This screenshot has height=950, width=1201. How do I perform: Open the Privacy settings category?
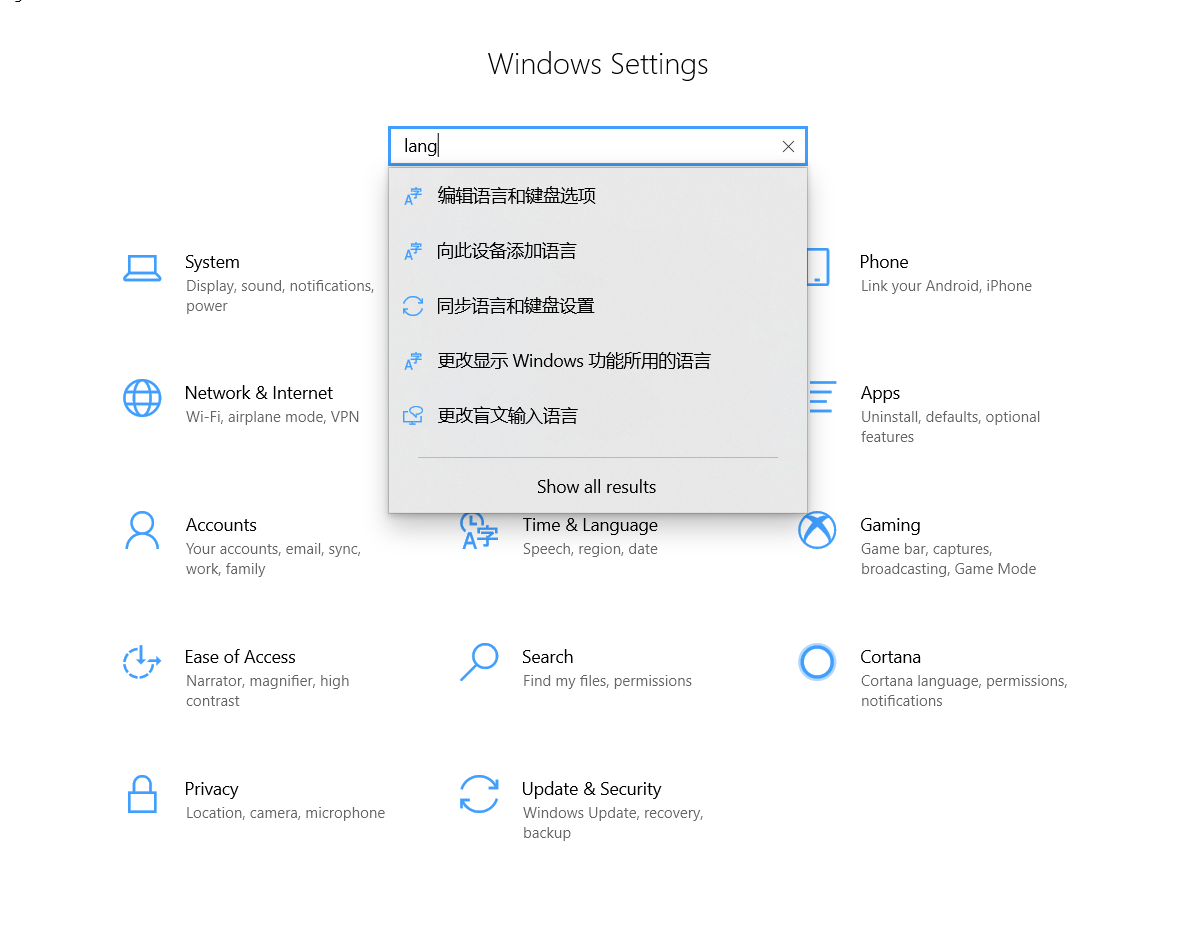pyautogui.click(x=212, y=789)
